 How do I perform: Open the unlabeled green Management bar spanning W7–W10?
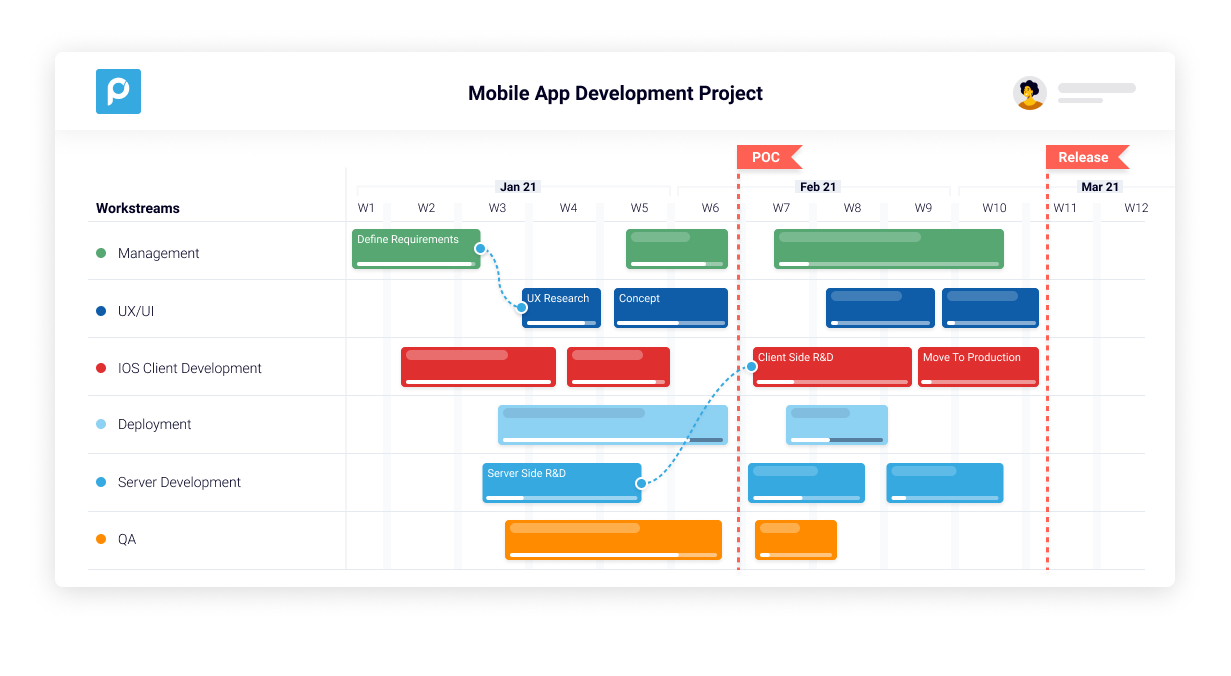889,249
